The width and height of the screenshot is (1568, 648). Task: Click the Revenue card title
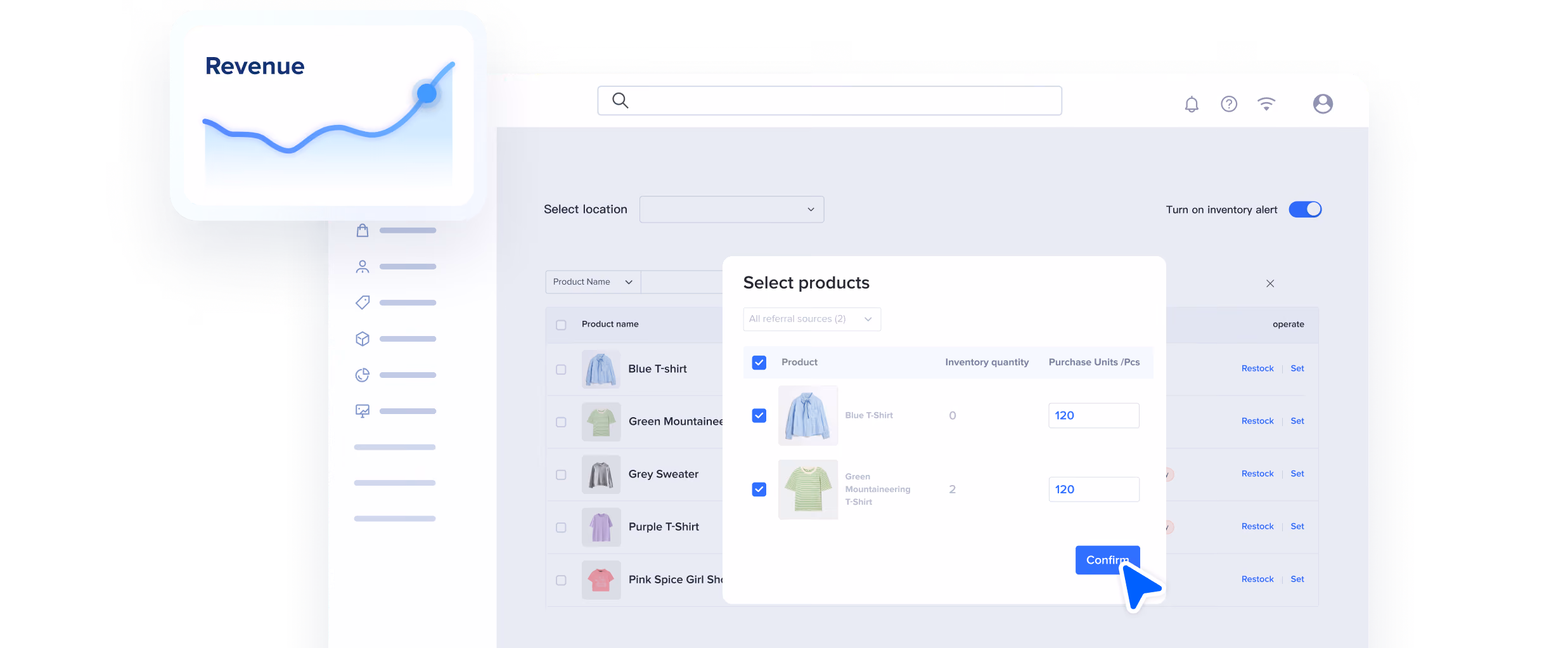click(x=255, y=66)
